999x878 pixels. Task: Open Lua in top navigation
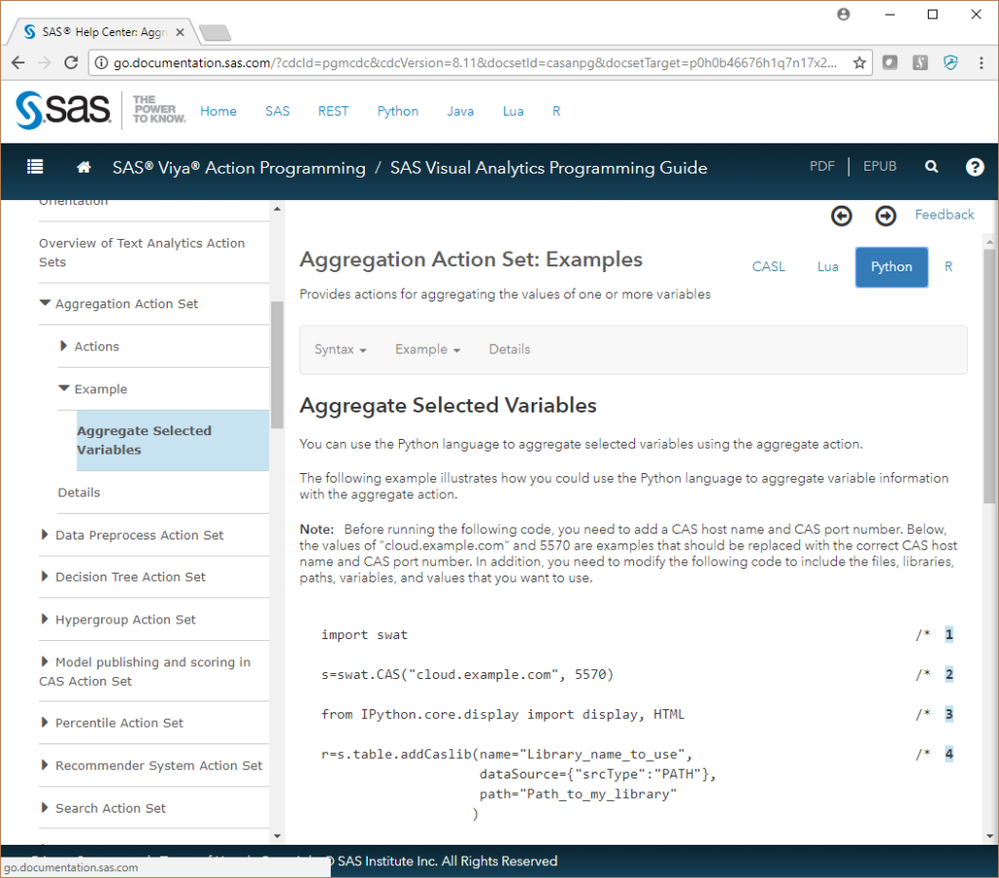tap(513, 112)
